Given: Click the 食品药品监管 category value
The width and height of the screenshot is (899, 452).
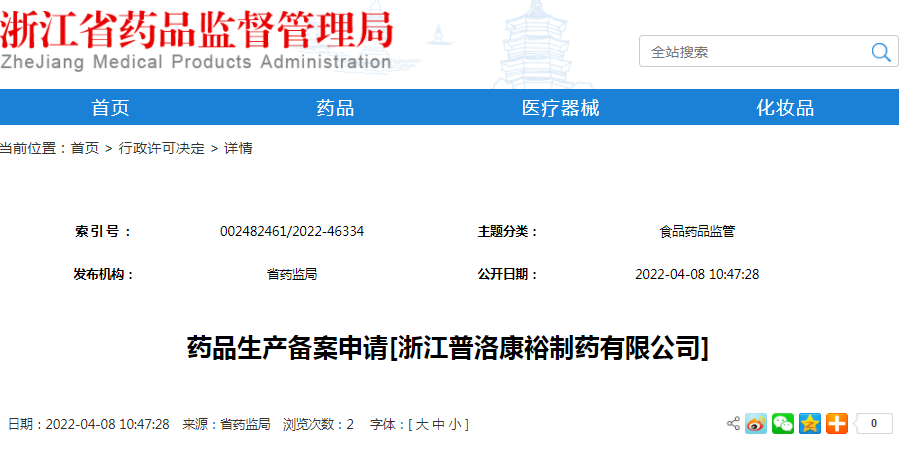Looking at the screenshot, I should pos(697,232).
